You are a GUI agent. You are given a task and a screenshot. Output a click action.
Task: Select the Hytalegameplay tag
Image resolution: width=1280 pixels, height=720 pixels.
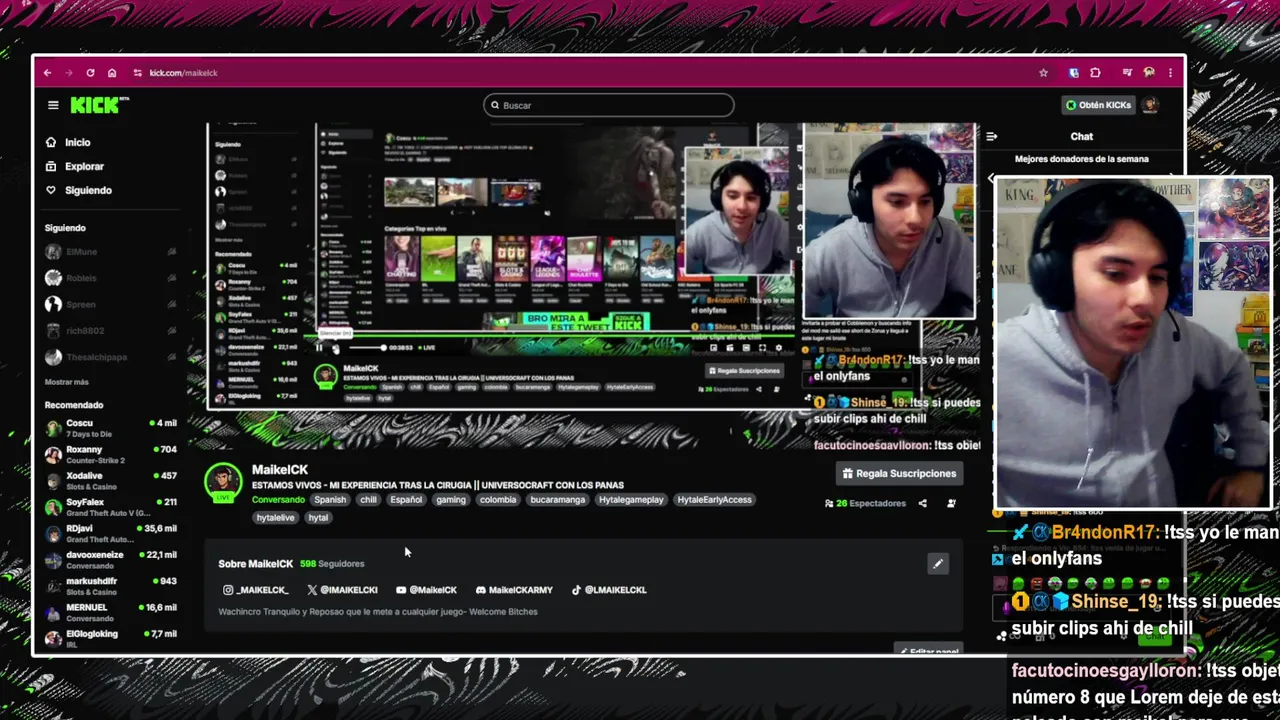click(631, 500)
